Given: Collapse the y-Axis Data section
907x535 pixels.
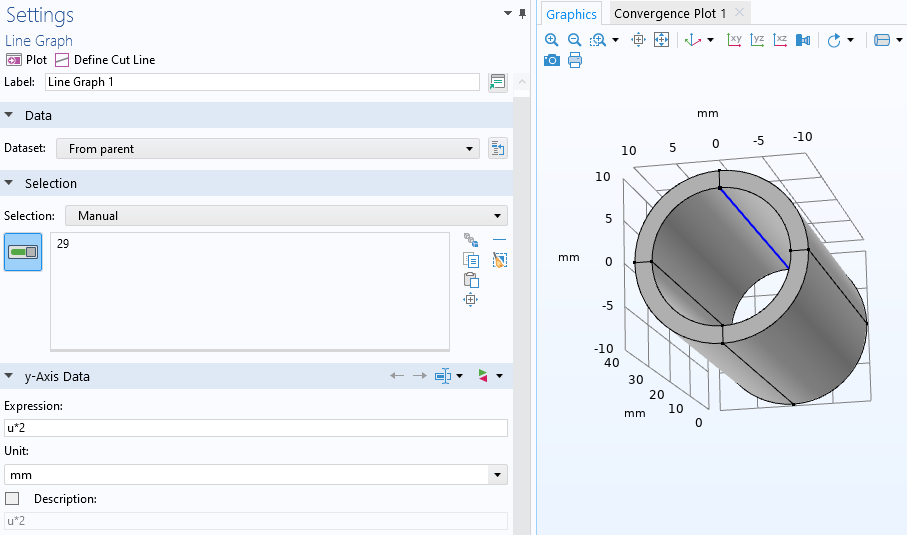Looking at the screenshot, I should pos(10,376).
